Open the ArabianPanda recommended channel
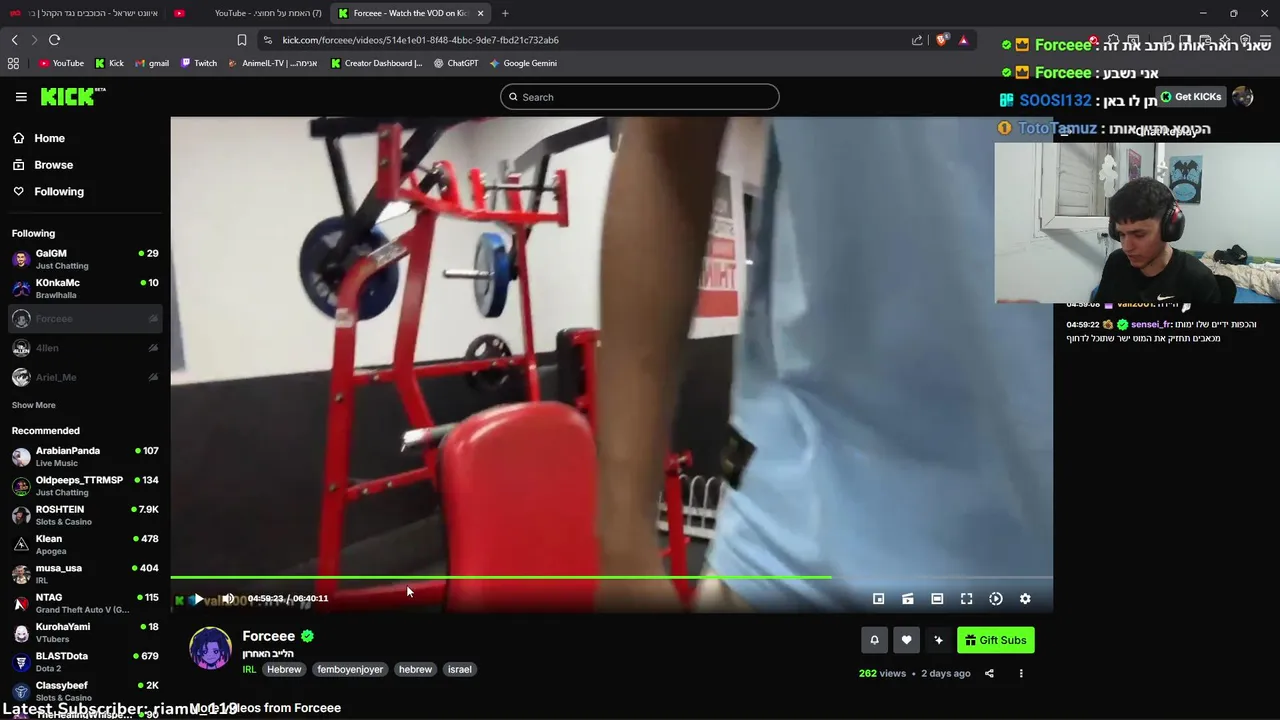1280x720 pixels. pyautogui.click(x=85, y=456)
